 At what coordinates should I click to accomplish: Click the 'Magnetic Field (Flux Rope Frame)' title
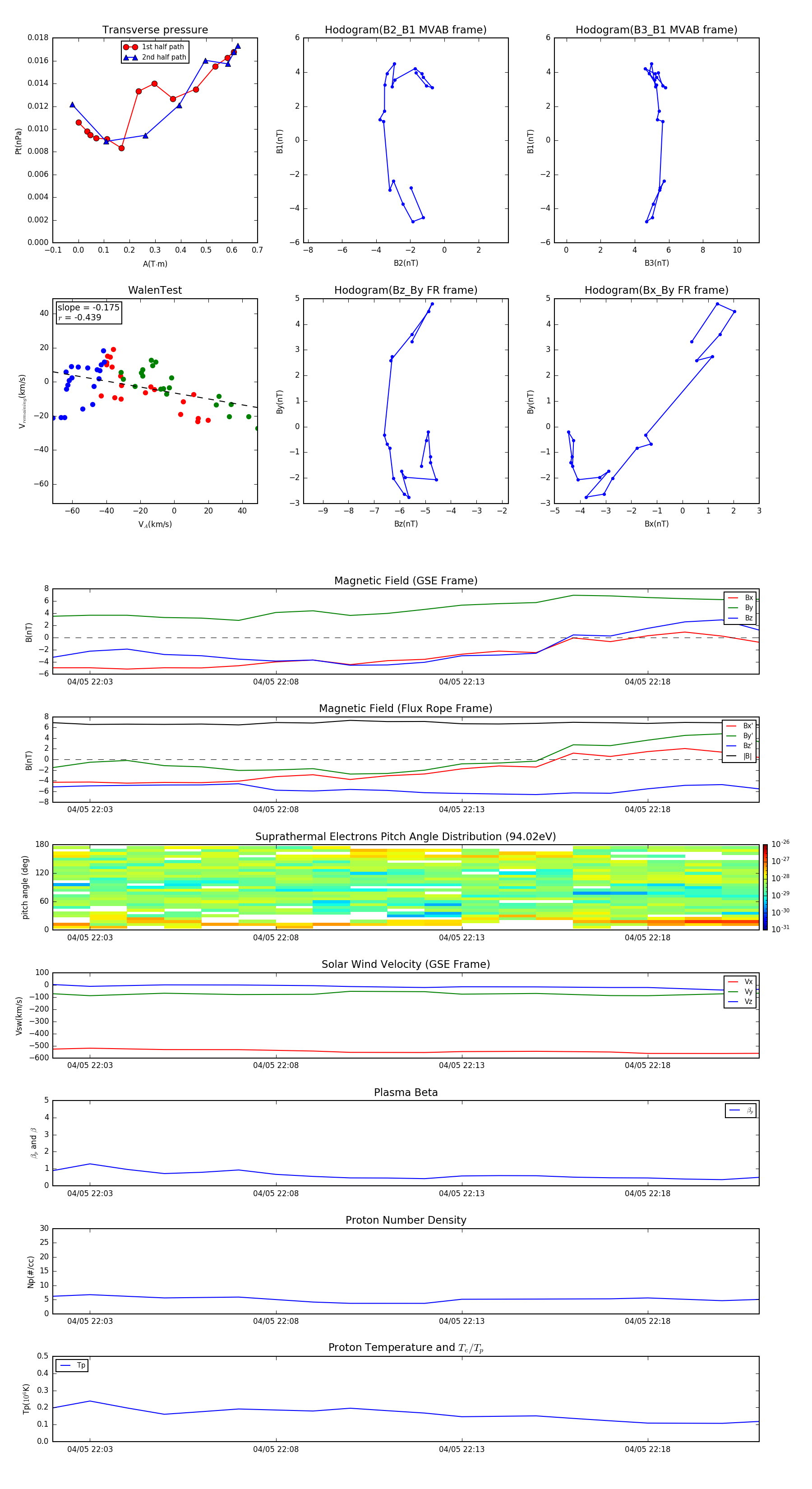coord(406,708)
